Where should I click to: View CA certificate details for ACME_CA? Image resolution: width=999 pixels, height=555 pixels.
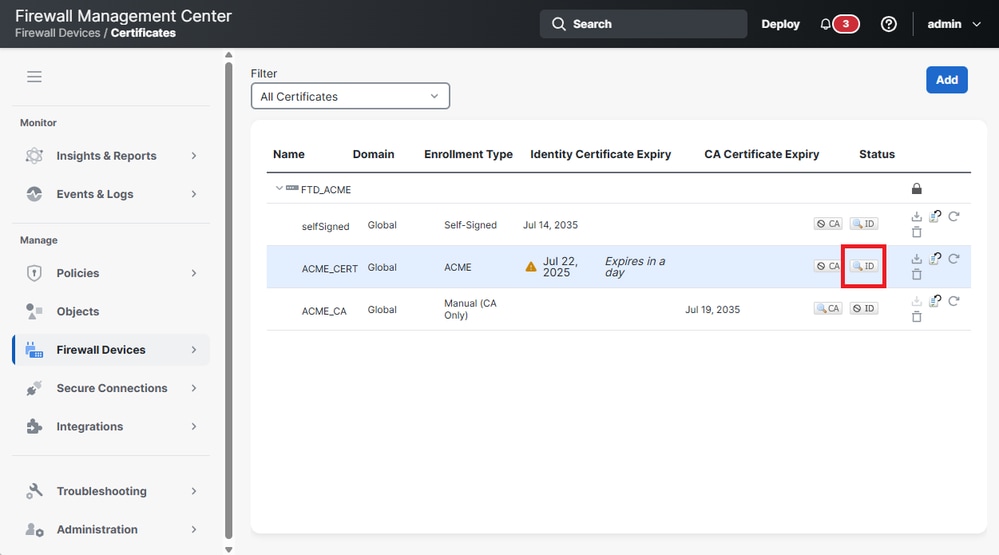pos(828,309)
